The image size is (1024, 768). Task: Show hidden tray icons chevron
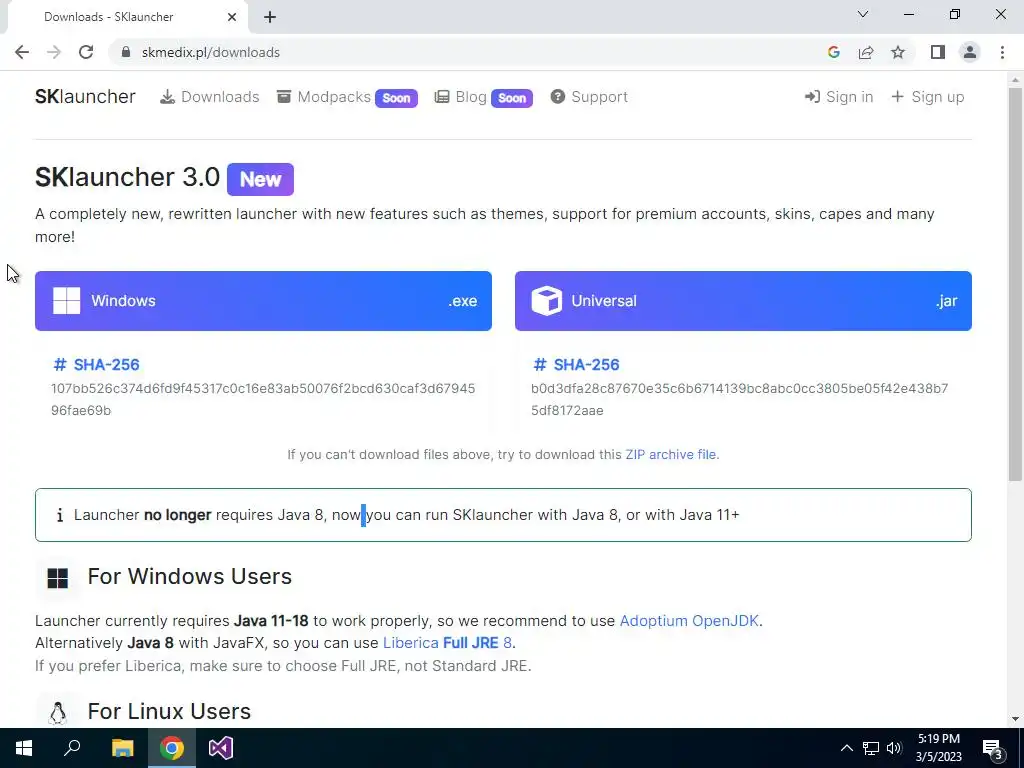click(x=846, y=748)
